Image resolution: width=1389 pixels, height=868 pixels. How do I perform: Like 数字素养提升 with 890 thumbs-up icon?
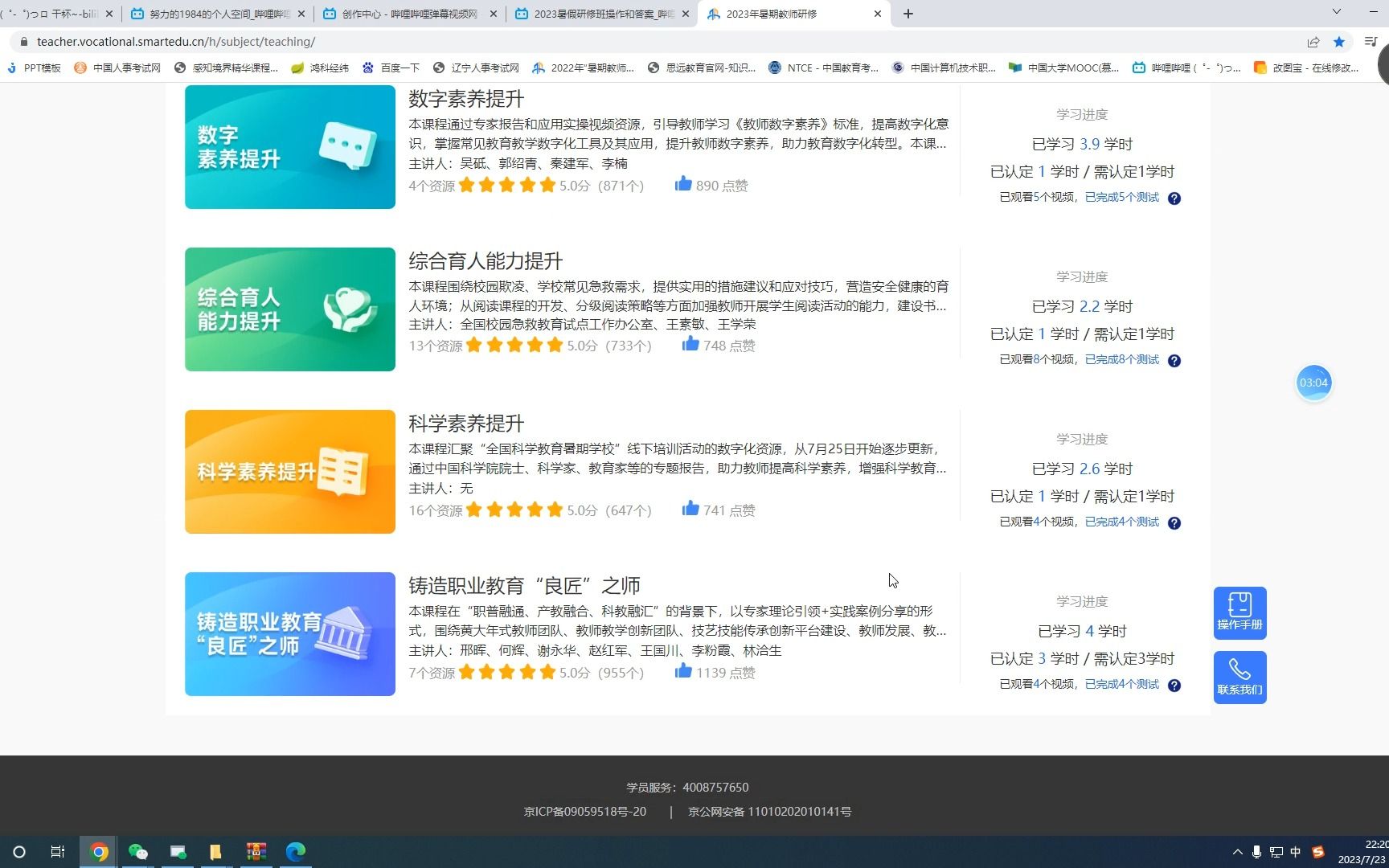(683, 184)
